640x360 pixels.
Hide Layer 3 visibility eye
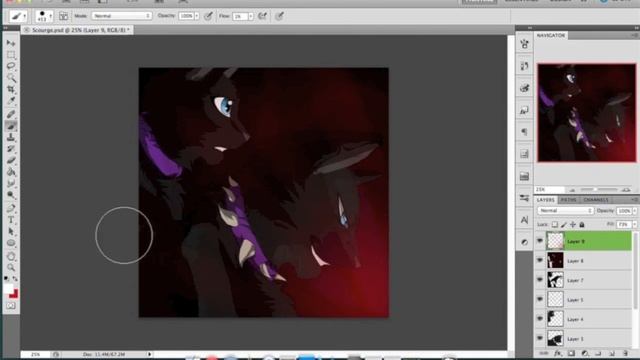pyautogui.click(x=540, y=338)
